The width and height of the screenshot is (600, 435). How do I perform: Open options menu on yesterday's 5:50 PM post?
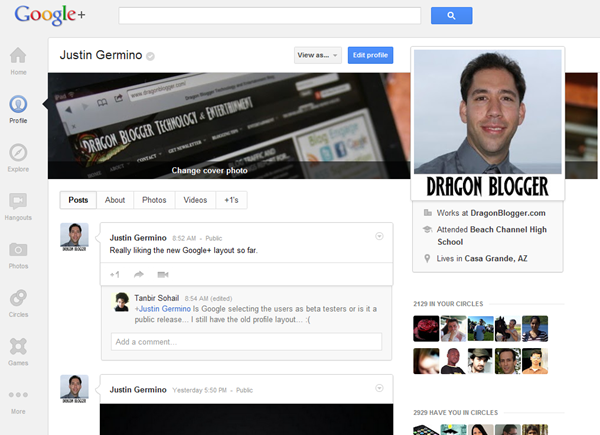pos(379,388)
